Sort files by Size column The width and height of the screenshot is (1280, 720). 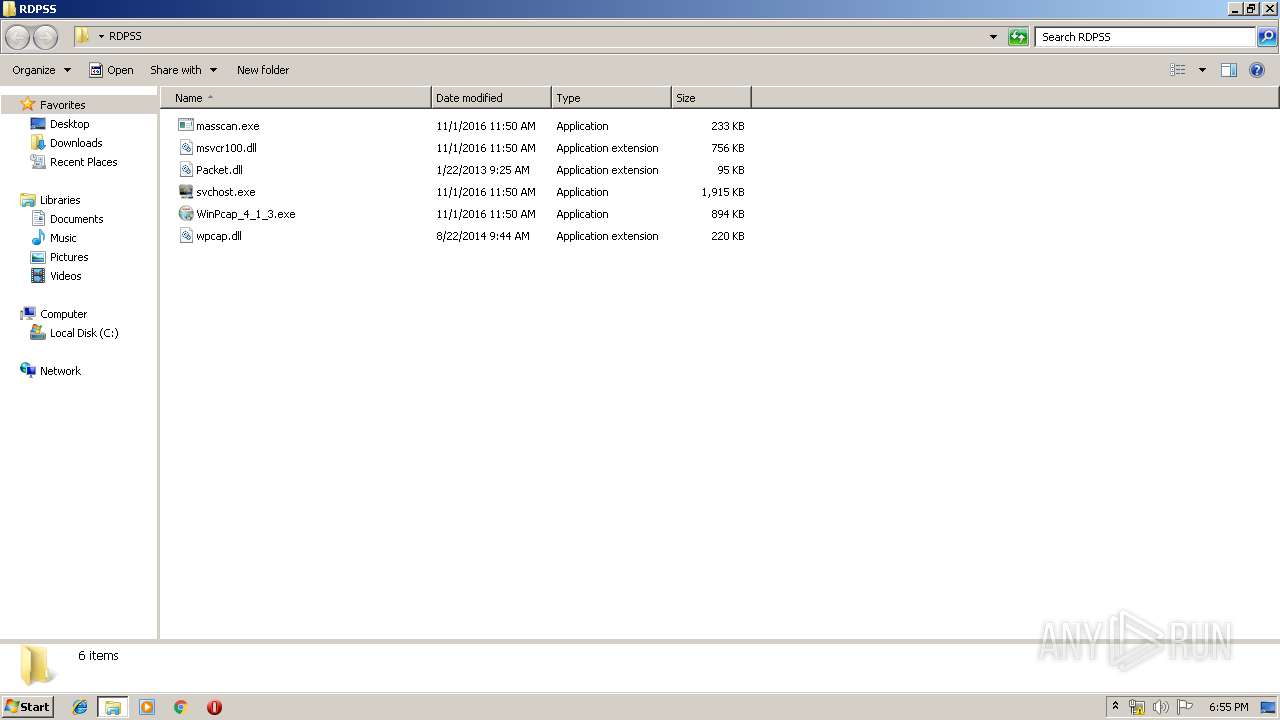click(x=711, y=98)
